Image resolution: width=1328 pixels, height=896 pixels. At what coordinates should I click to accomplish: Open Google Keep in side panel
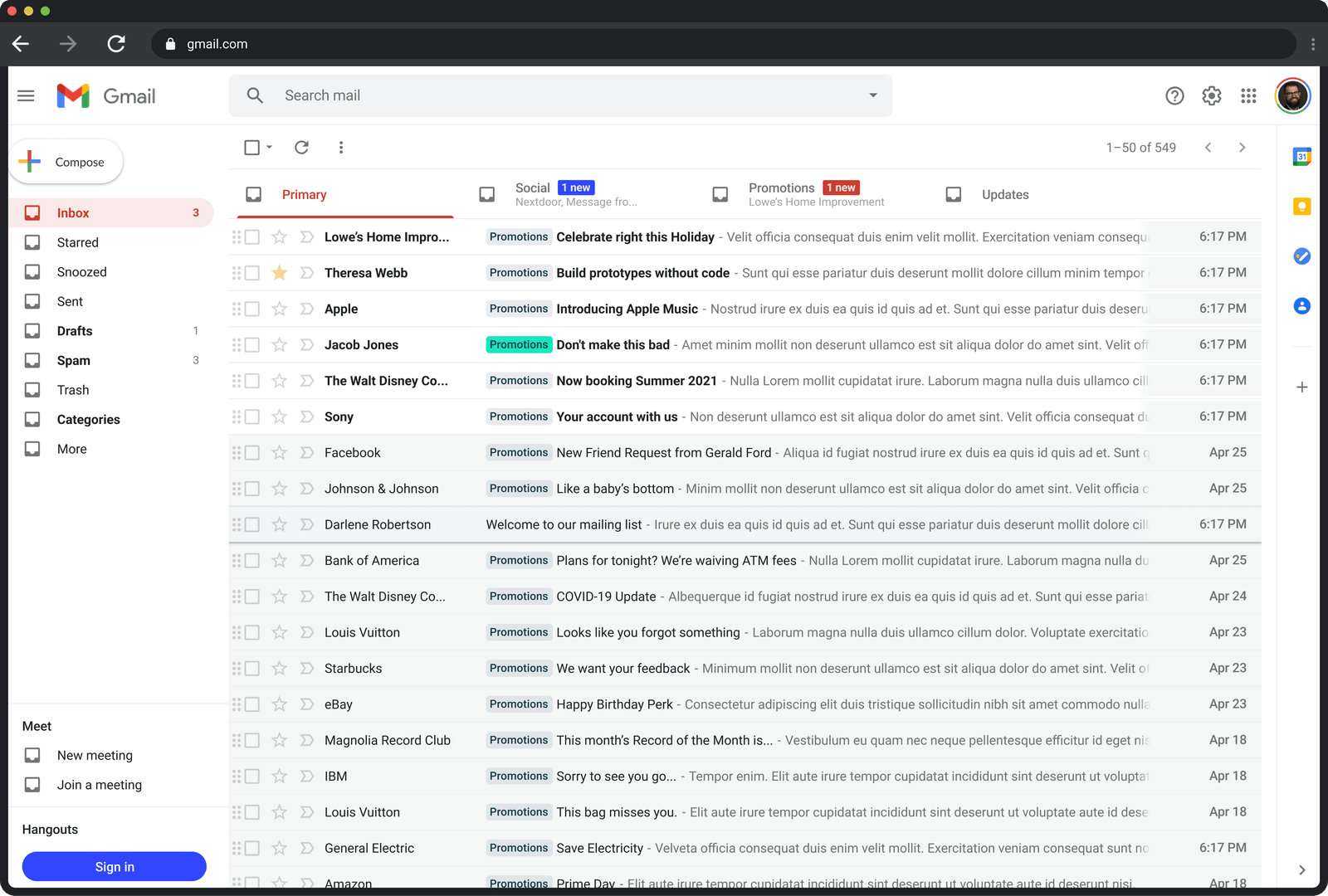pos(1301,207)
